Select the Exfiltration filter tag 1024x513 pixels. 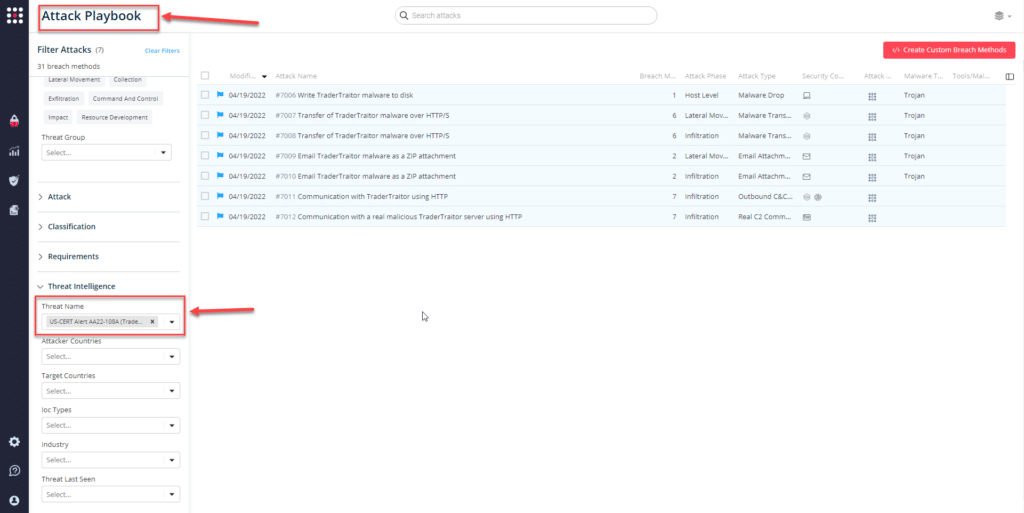63,99
